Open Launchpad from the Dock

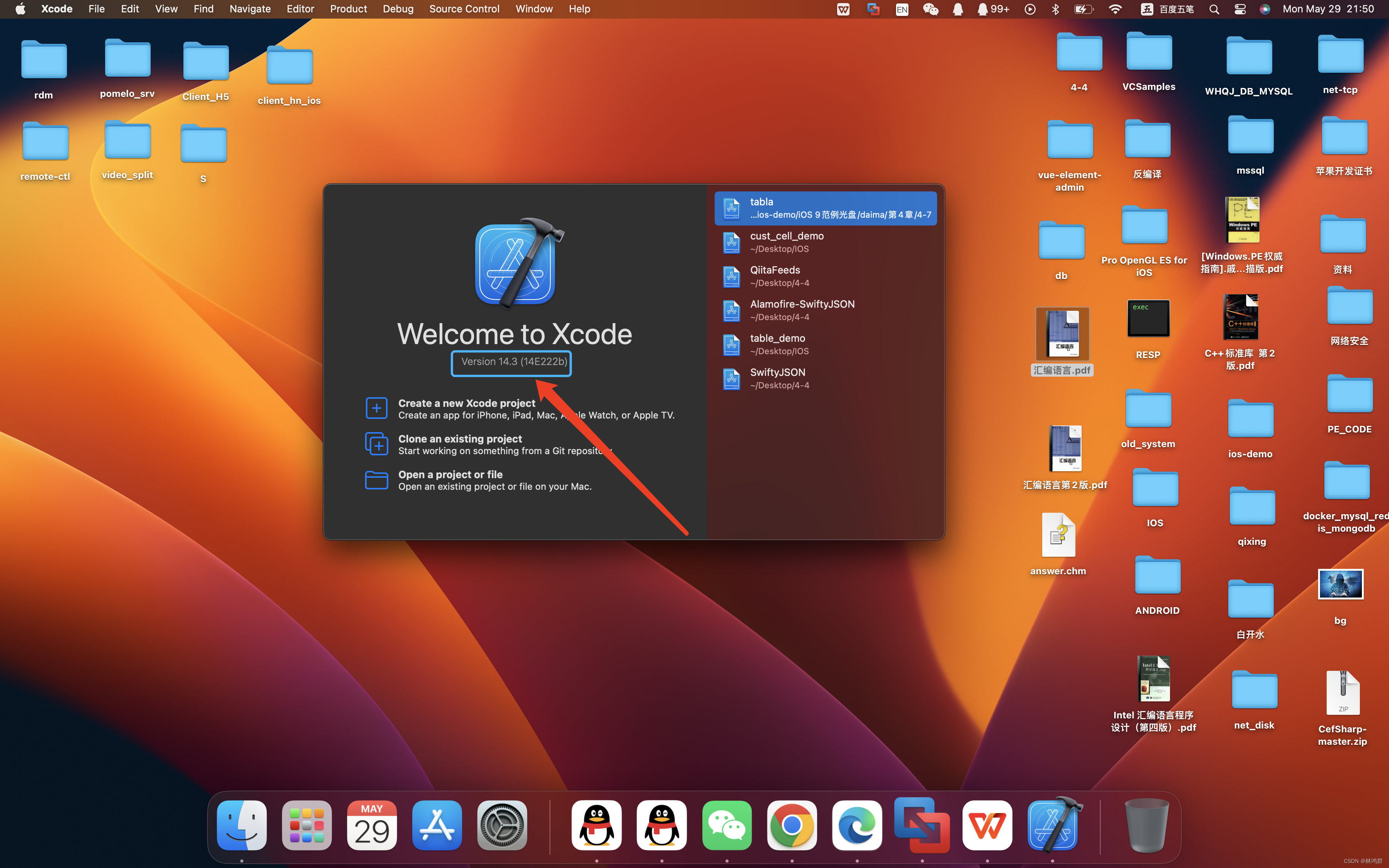click(x=307, y=825)
